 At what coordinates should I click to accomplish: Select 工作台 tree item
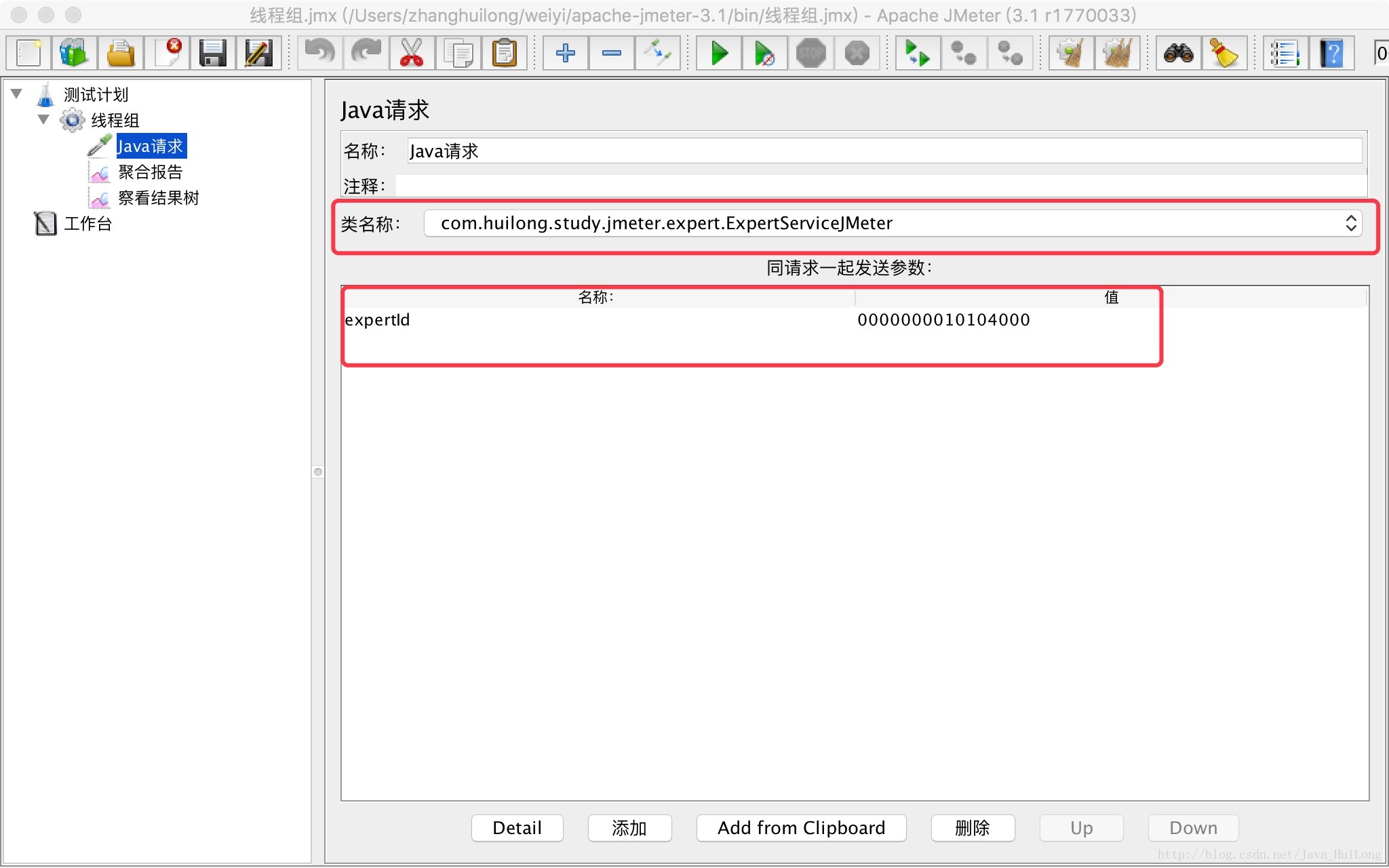87,223
